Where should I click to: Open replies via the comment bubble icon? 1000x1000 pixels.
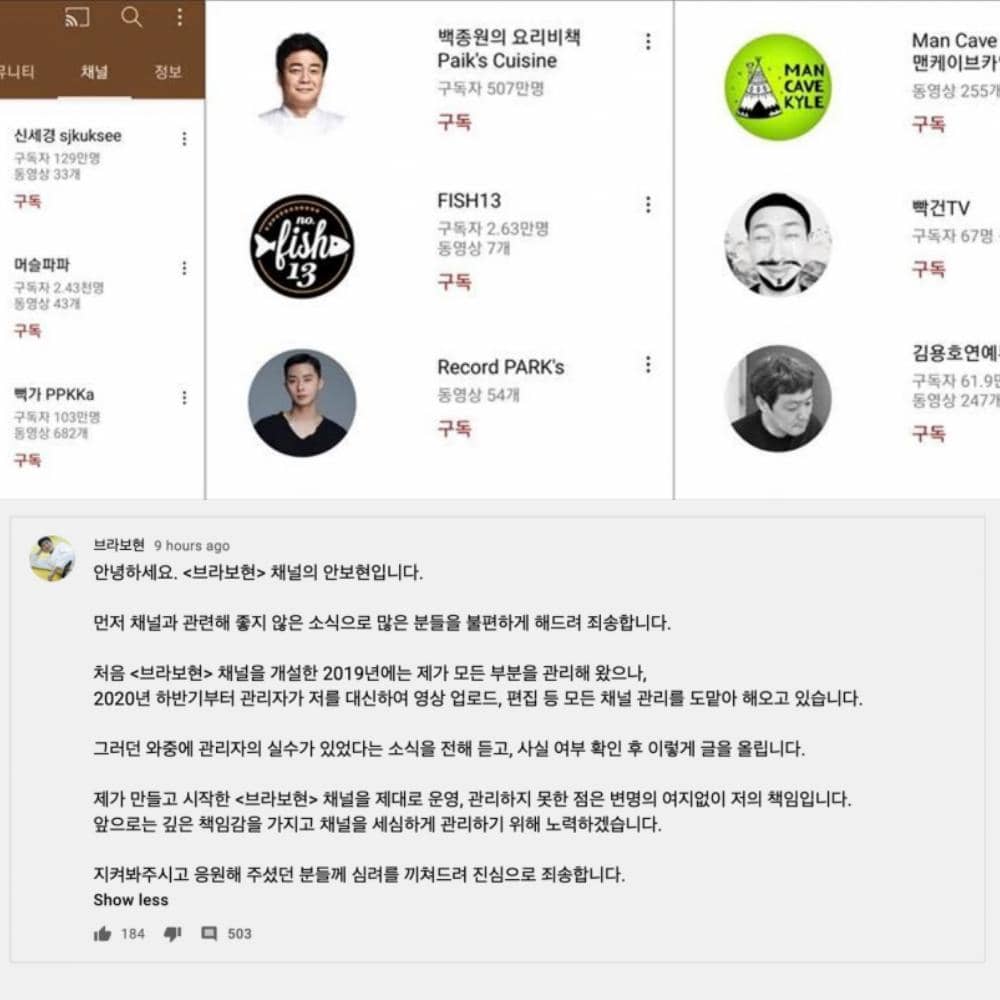tap(209, 934)
